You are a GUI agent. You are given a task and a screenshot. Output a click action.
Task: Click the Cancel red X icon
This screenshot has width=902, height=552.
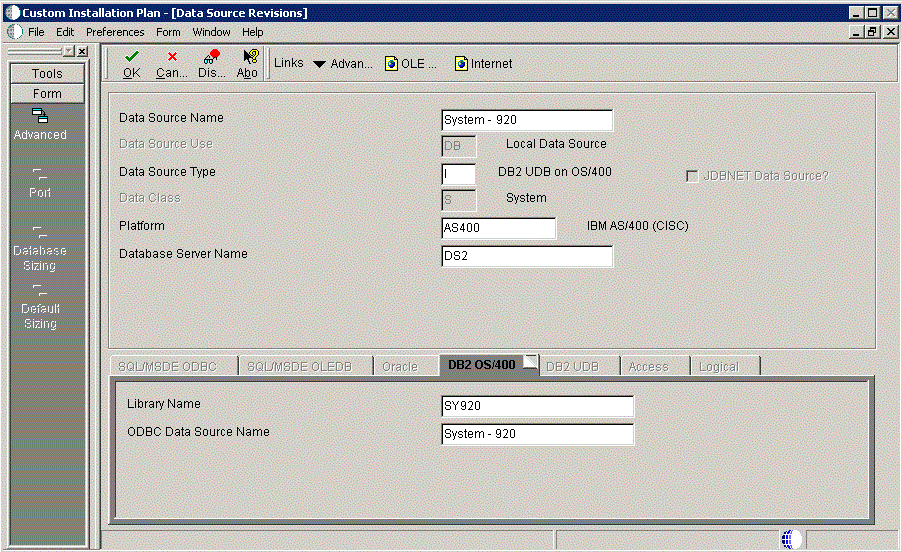[x=172, y=56]
